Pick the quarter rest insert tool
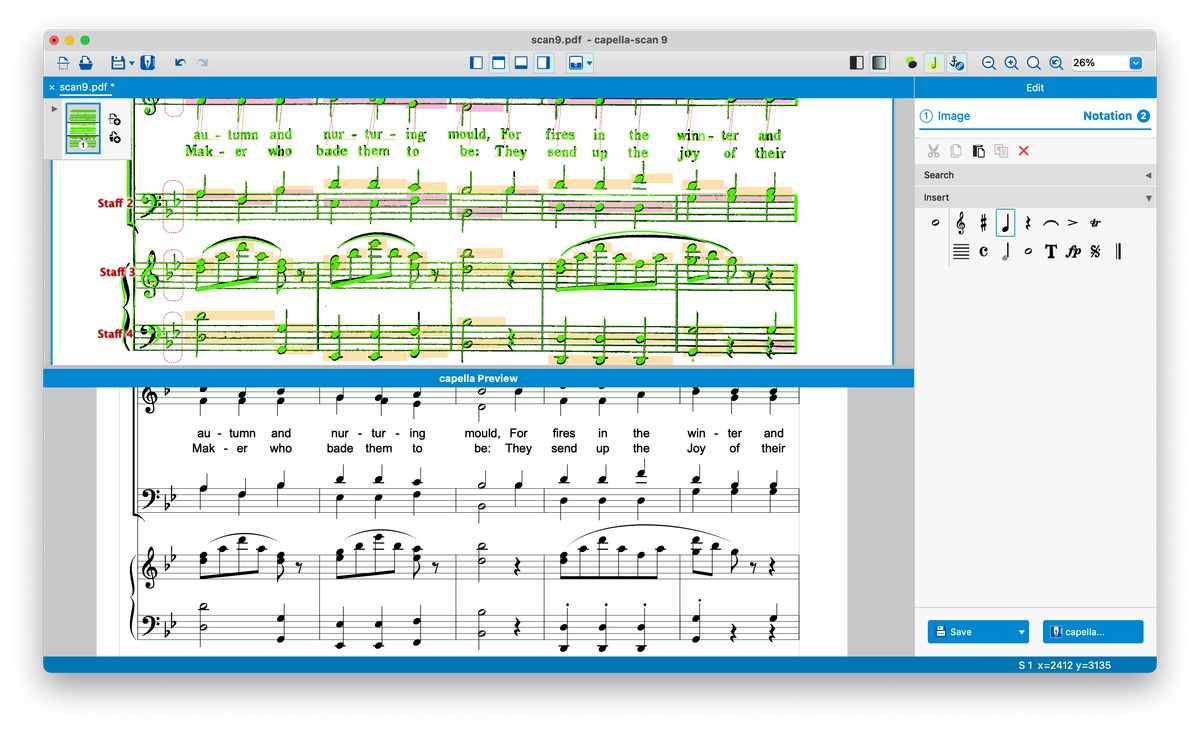1200x730 pixels. (x=1027, y=223)
